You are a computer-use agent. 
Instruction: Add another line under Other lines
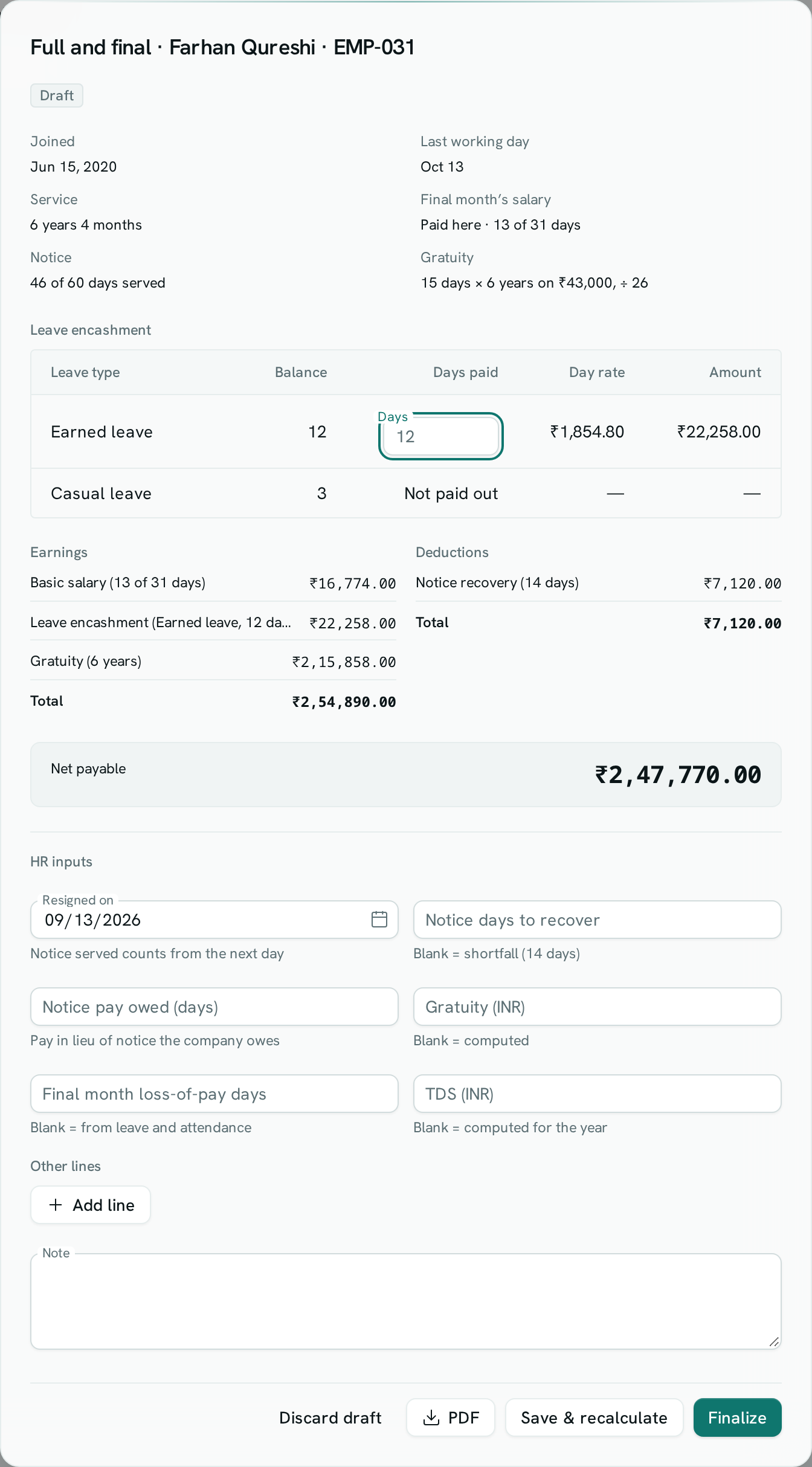(91, 1205)
